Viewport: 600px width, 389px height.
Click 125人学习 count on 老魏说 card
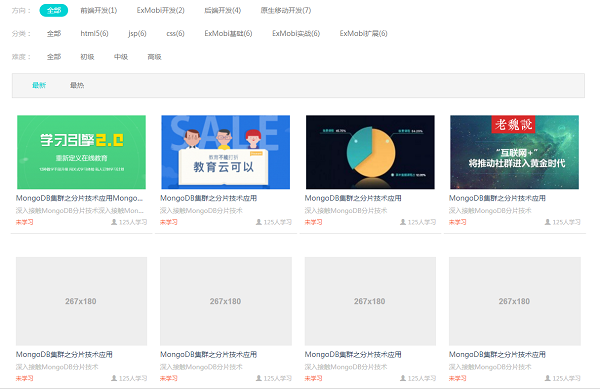(x=566, y=222)
